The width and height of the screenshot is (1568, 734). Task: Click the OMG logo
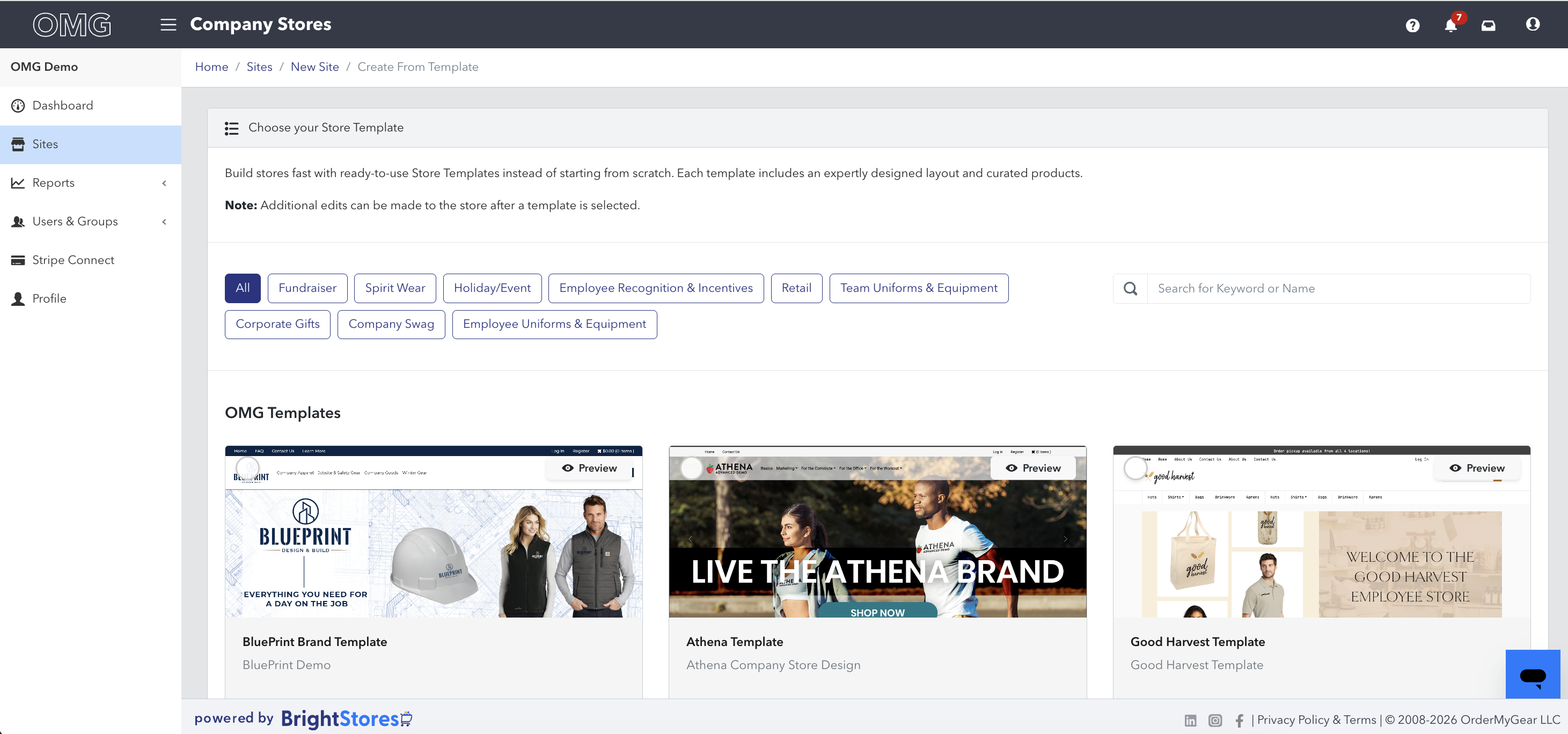point(72,24)
